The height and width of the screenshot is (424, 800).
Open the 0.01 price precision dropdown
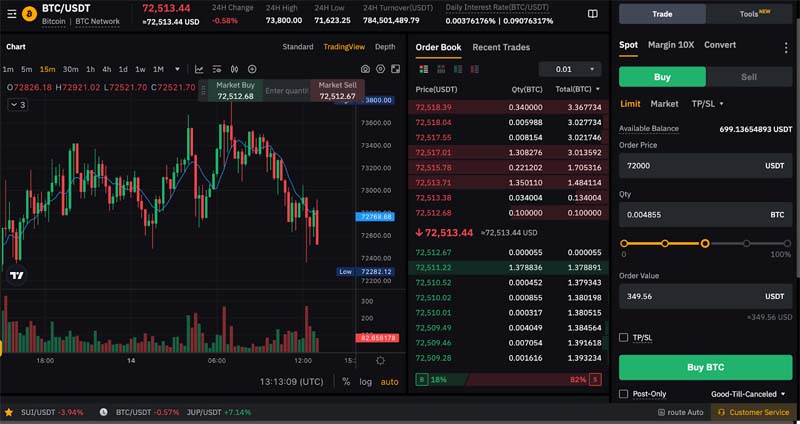570,69
